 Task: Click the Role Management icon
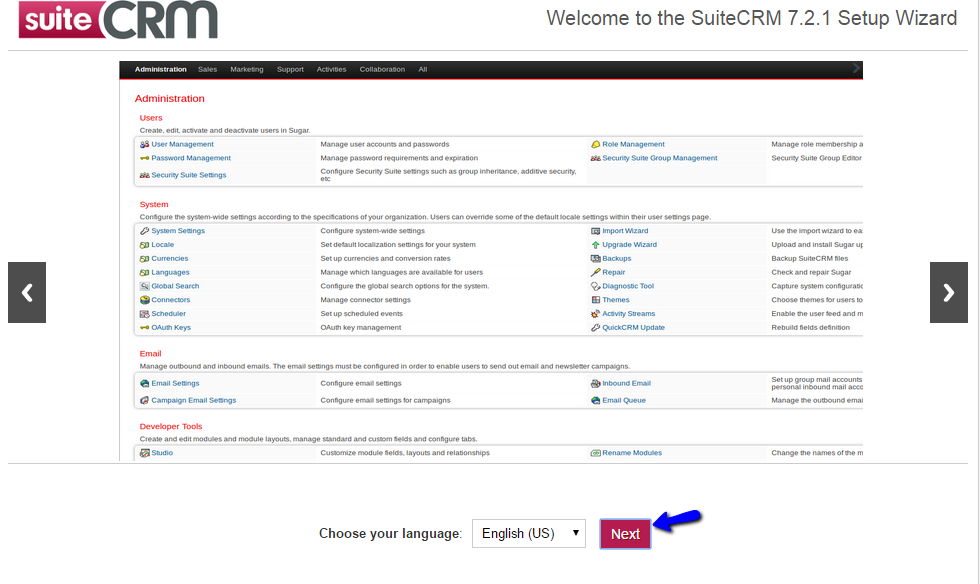click(x=596, y=144)
